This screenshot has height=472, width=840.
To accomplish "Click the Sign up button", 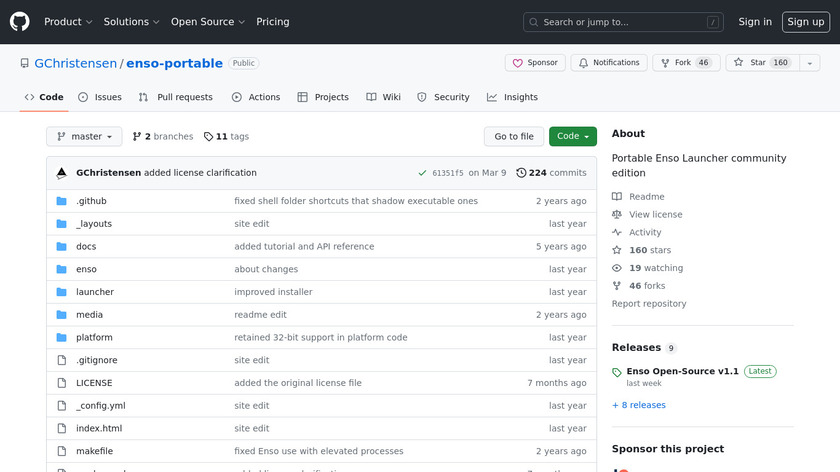I will [x=805, y=22].
